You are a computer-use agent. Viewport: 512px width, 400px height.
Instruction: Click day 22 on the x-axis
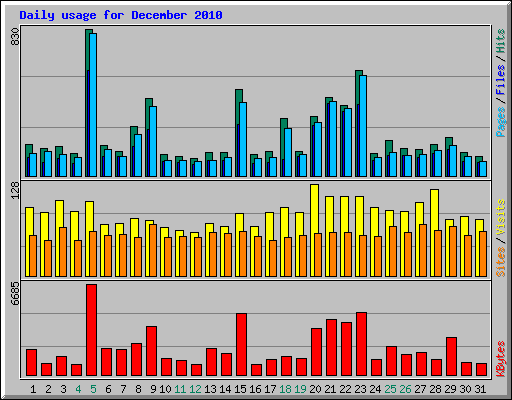pos(345,389)
